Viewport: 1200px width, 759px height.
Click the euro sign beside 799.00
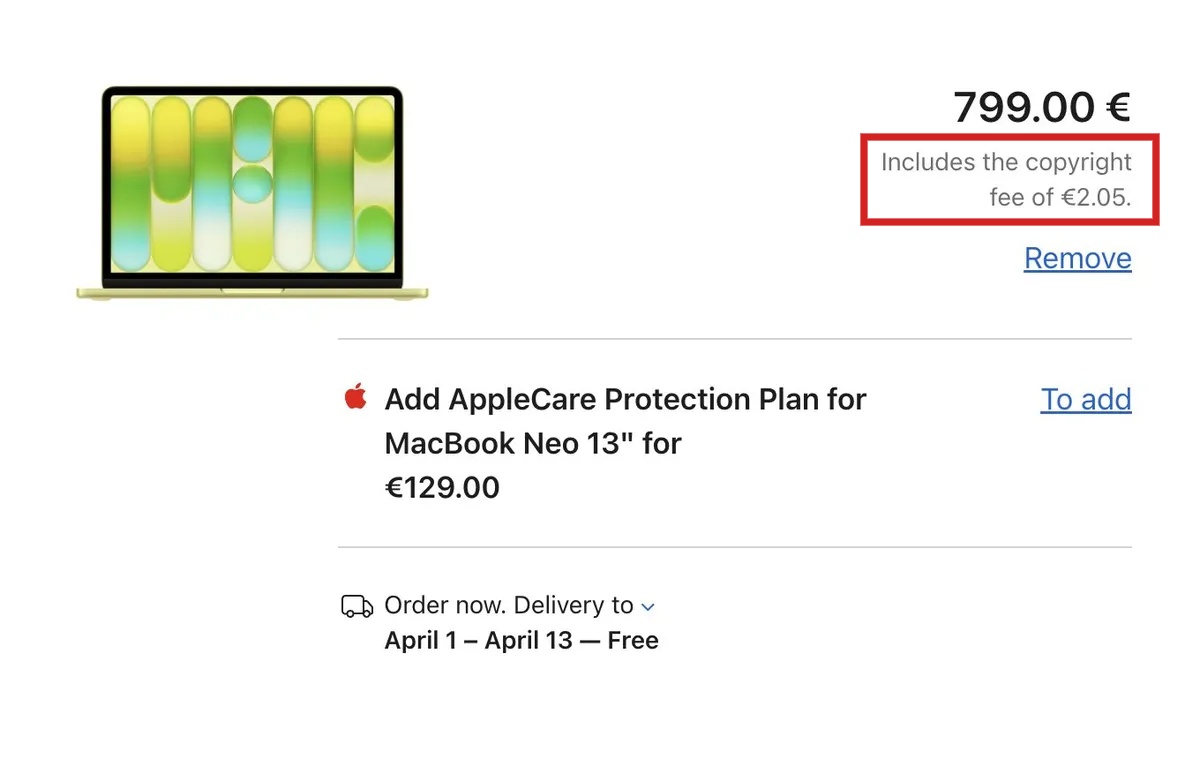[x=1118, y=107]
